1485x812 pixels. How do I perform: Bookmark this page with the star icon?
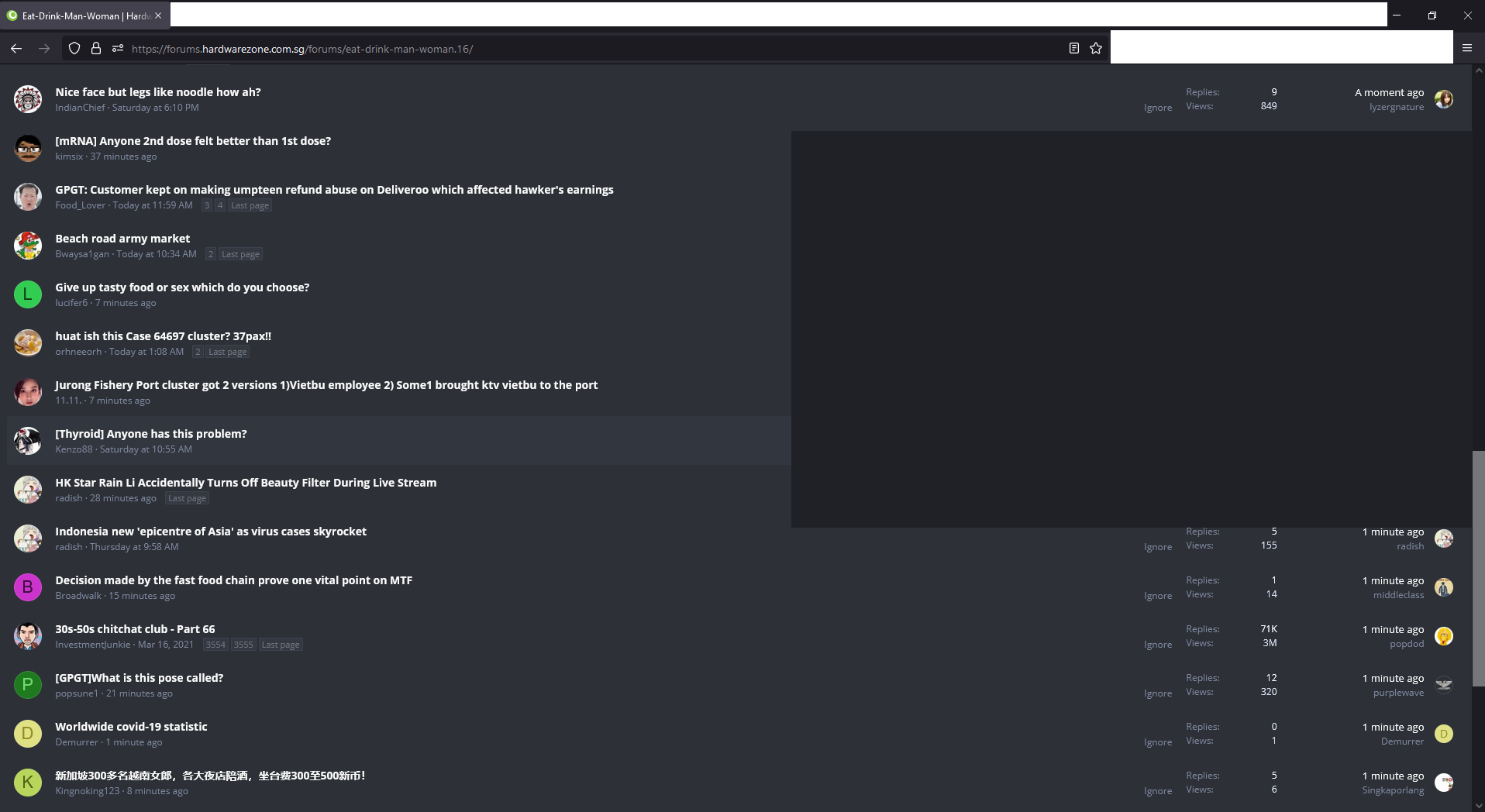1096,48
